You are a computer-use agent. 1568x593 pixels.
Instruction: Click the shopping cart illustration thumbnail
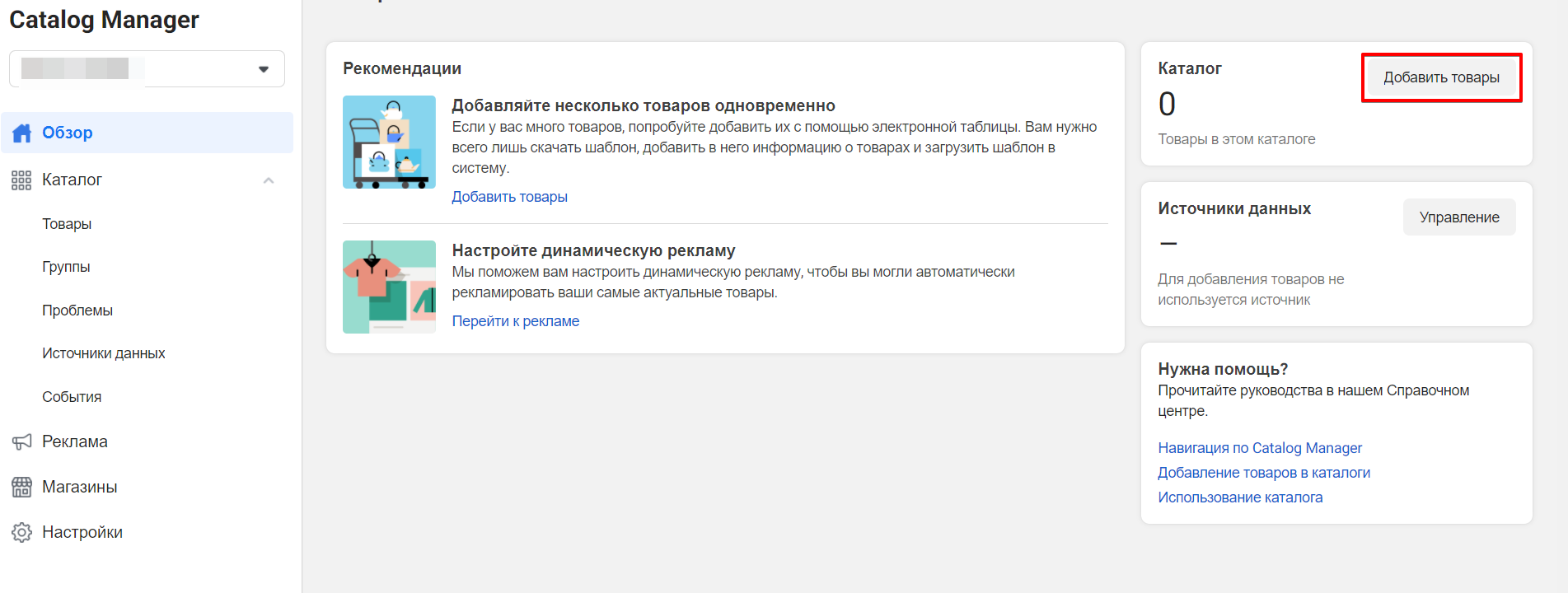pos(389,142)
